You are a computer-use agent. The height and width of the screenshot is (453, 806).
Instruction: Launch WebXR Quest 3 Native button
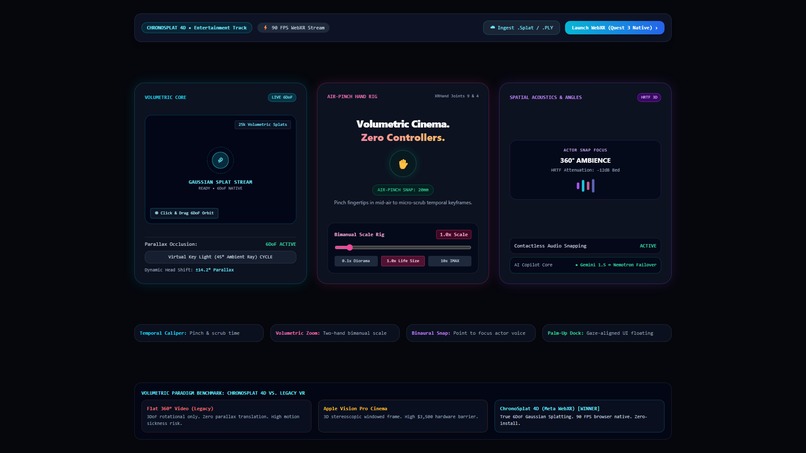point(614,28)
